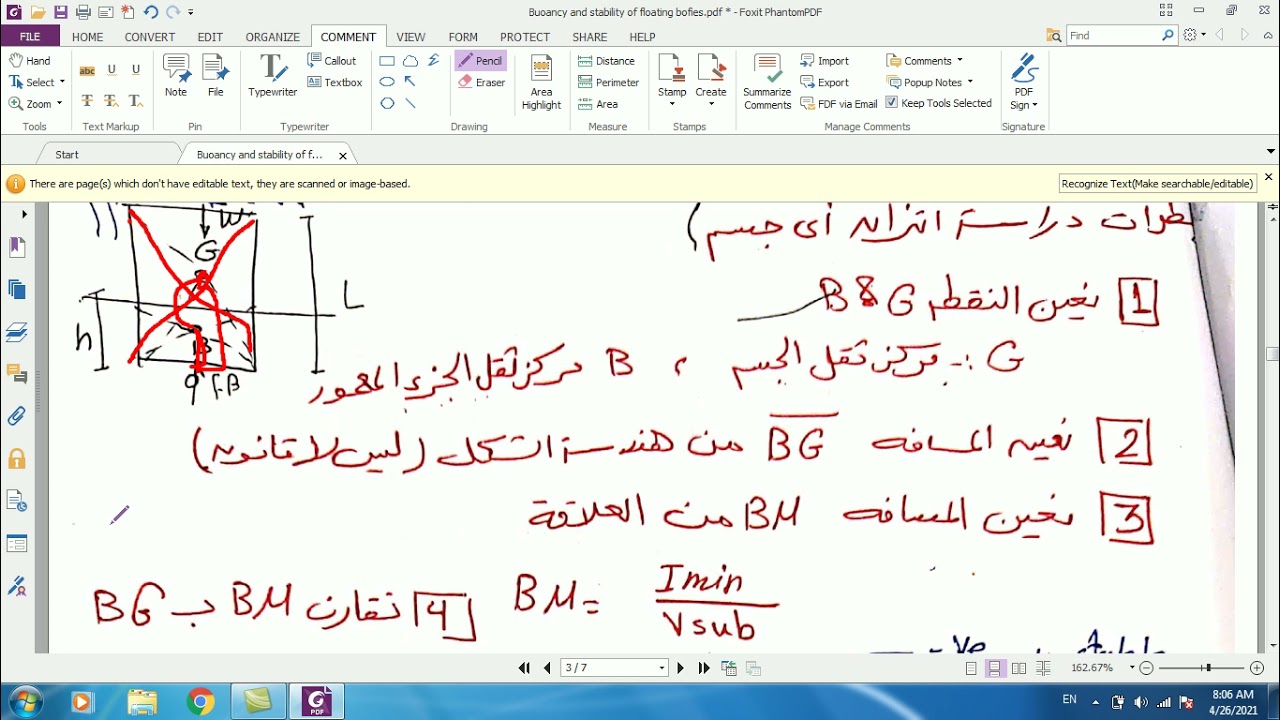Choose the Area Highlight tool
The width and height of the screenshot is (1280, 720).
click(x=541, y=82)
